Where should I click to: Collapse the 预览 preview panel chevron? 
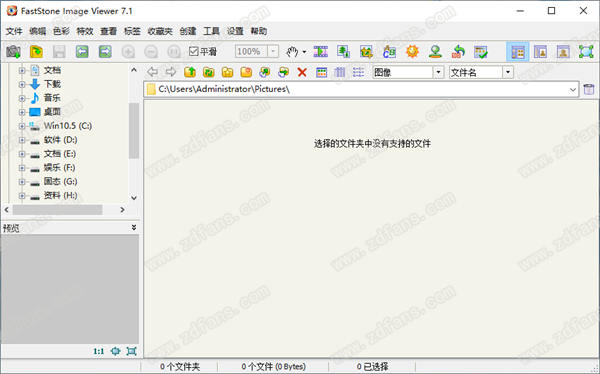134,227
